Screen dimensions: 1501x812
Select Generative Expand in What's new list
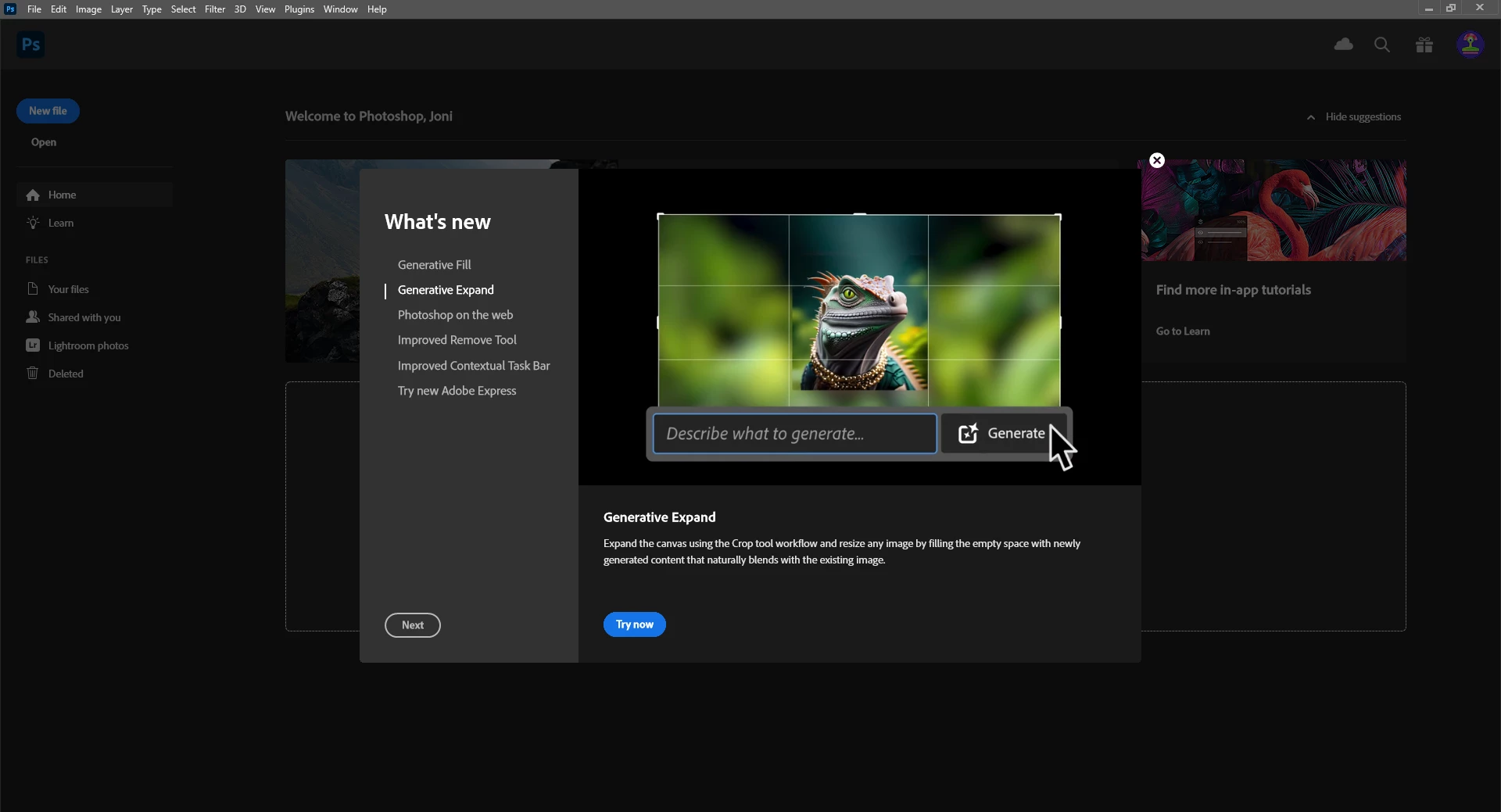tap(446, 290)
